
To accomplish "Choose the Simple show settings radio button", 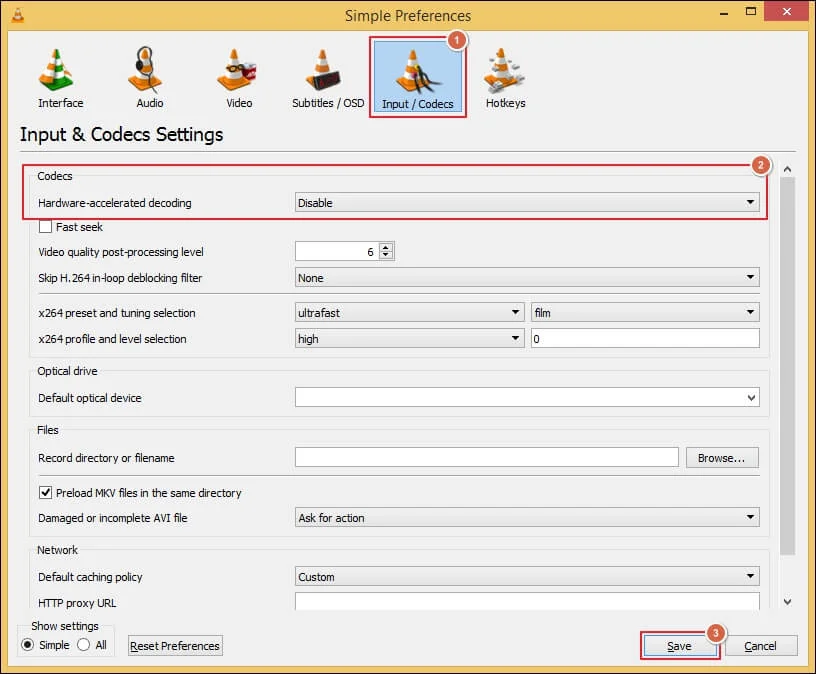I will pos(27,645).
